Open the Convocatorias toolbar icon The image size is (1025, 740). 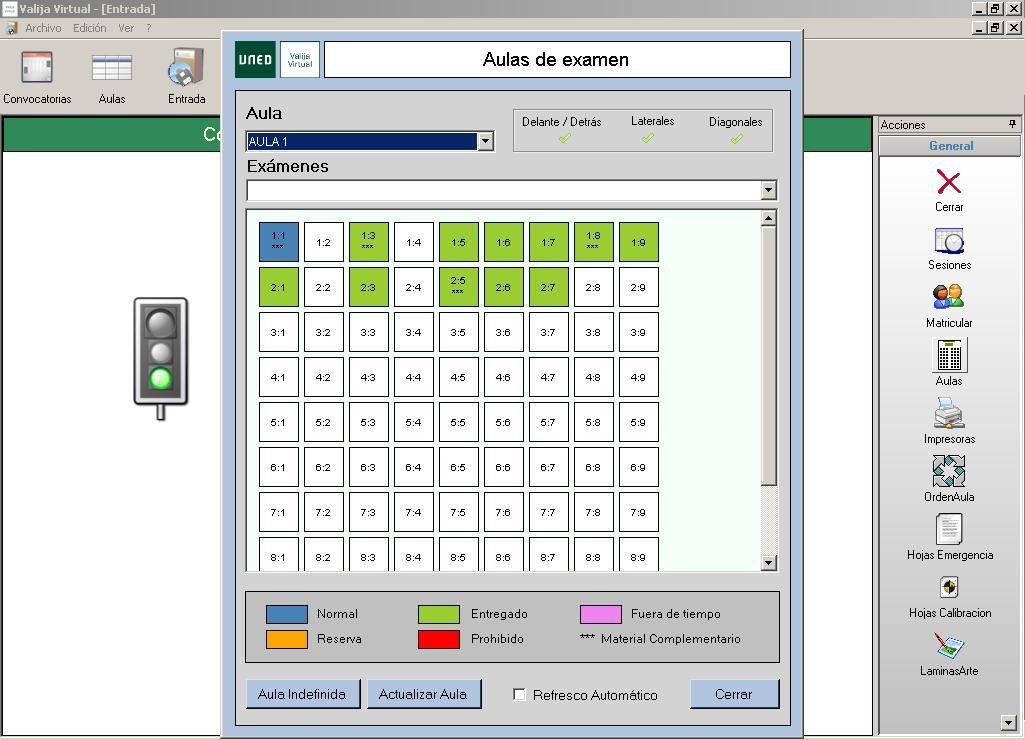(x=37, y=69)
